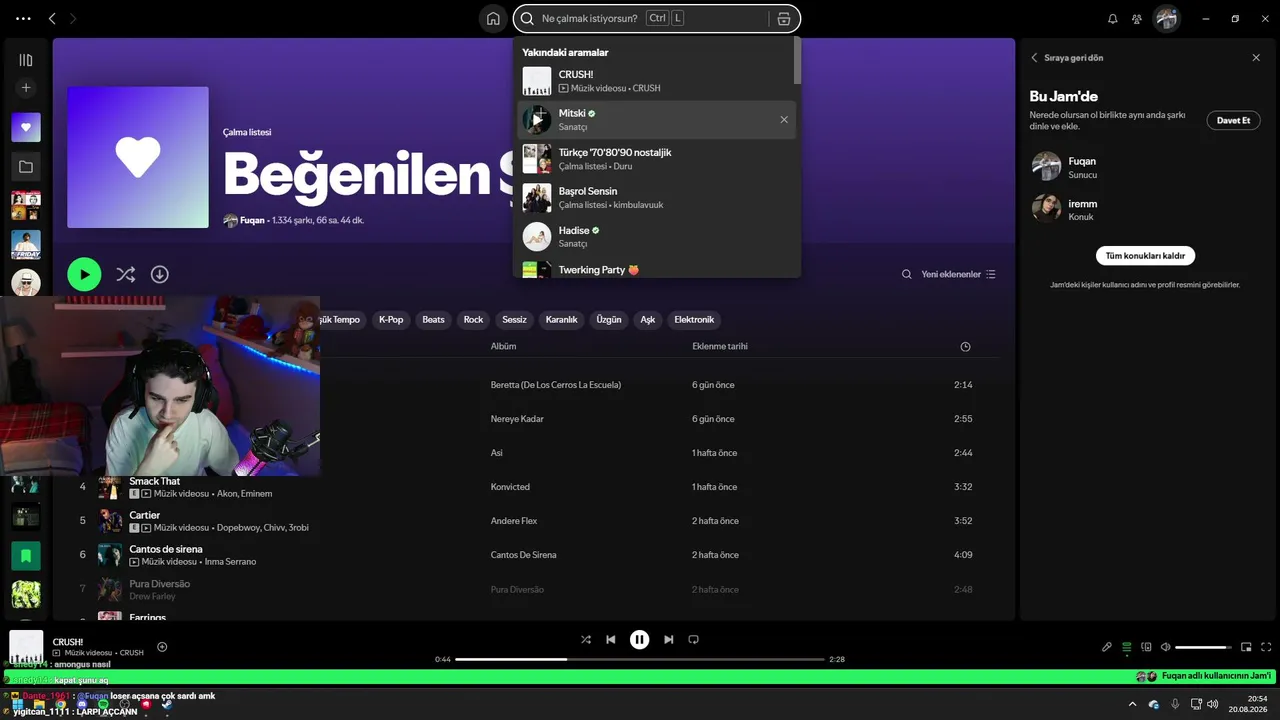Screen dimensions: 1280x720
Task: Seek along the song progress bar
Action: 640,660
